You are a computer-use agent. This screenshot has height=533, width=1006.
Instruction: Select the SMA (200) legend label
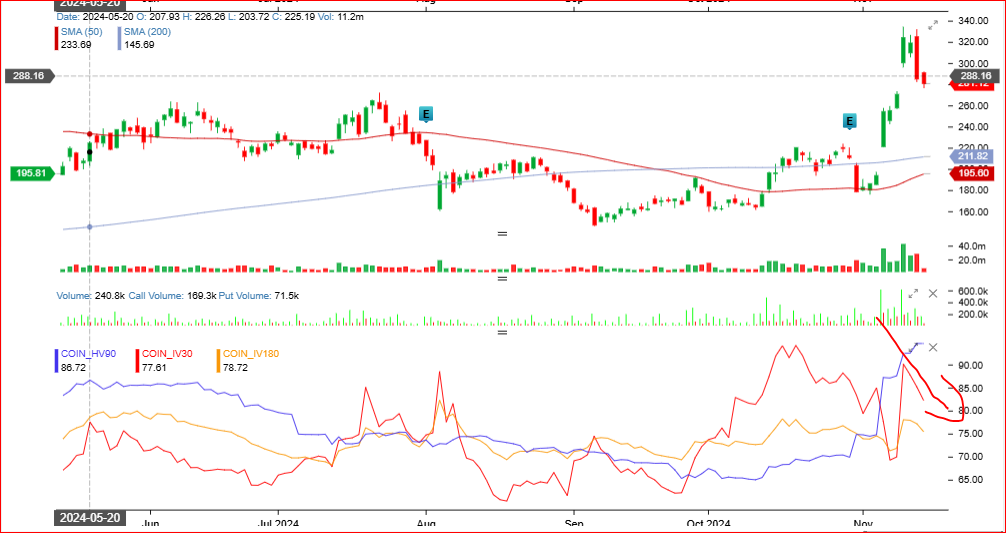148,31
